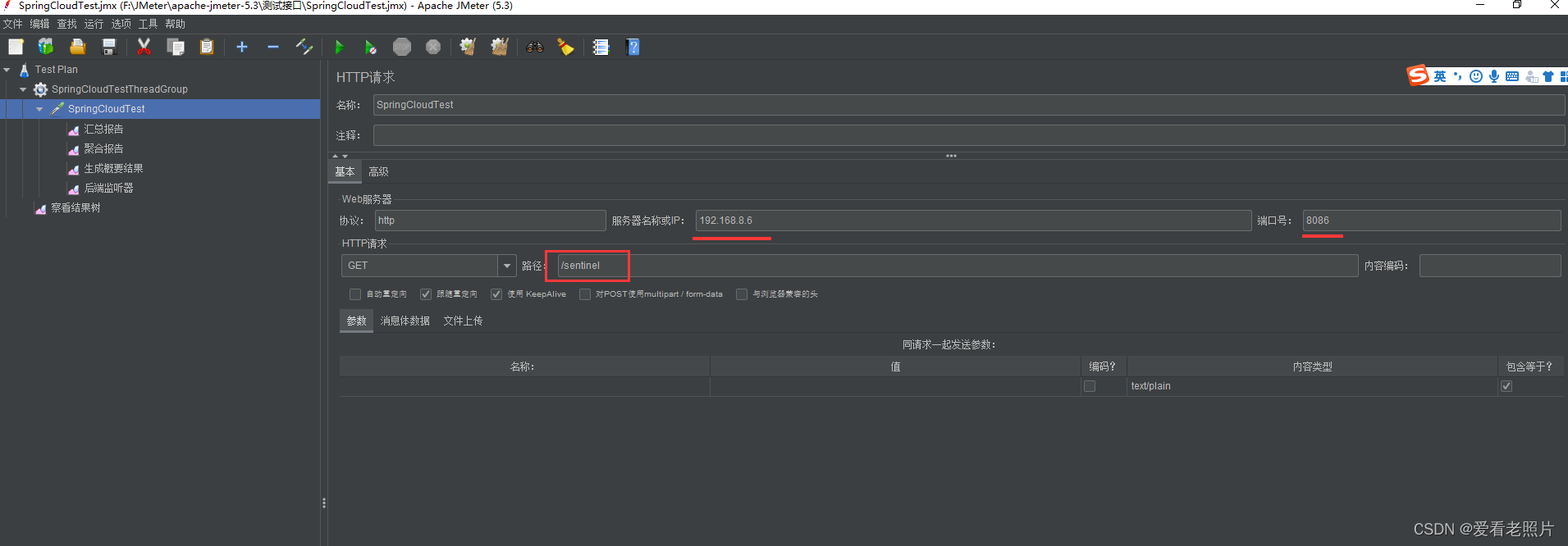Viewport: 1568px width, 546px height.
Task: Collapse the Test Plan tree node
Action: click(7, 70)
